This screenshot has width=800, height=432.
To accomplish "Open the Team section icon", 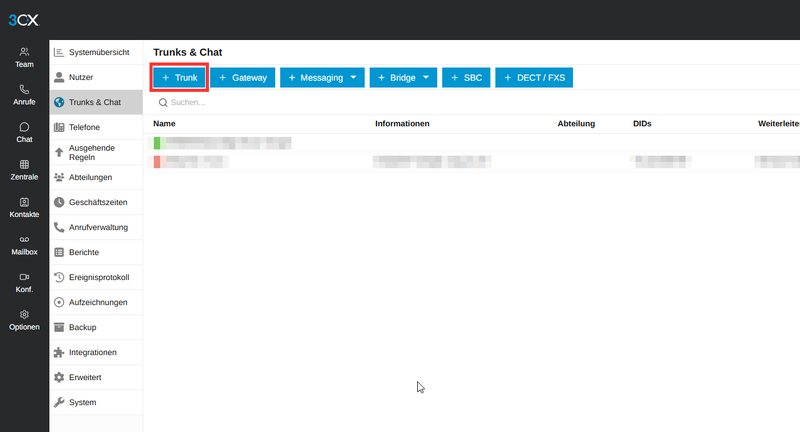I will click(x=24, y=52).
